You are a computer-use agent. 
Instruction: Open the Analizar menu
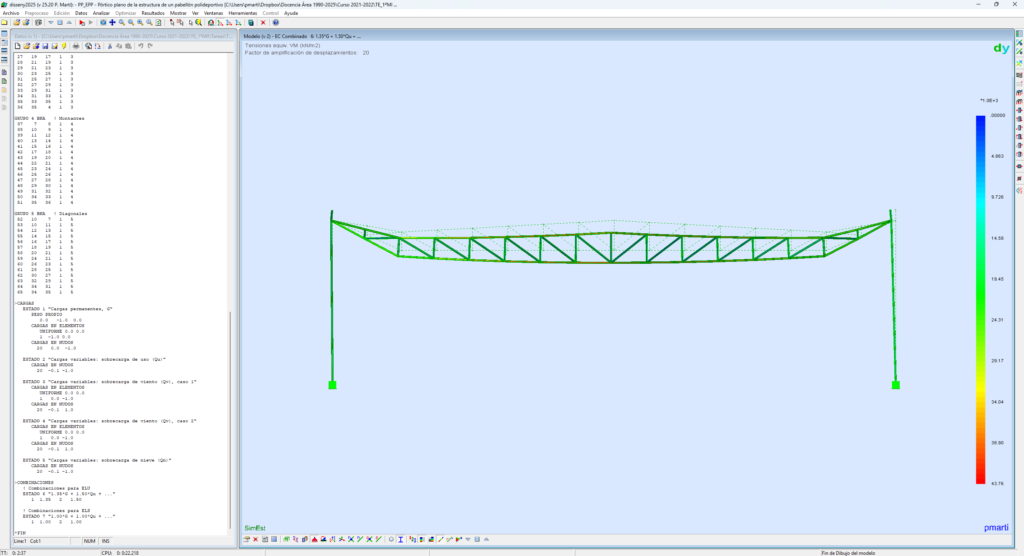(x=101, y=13)
